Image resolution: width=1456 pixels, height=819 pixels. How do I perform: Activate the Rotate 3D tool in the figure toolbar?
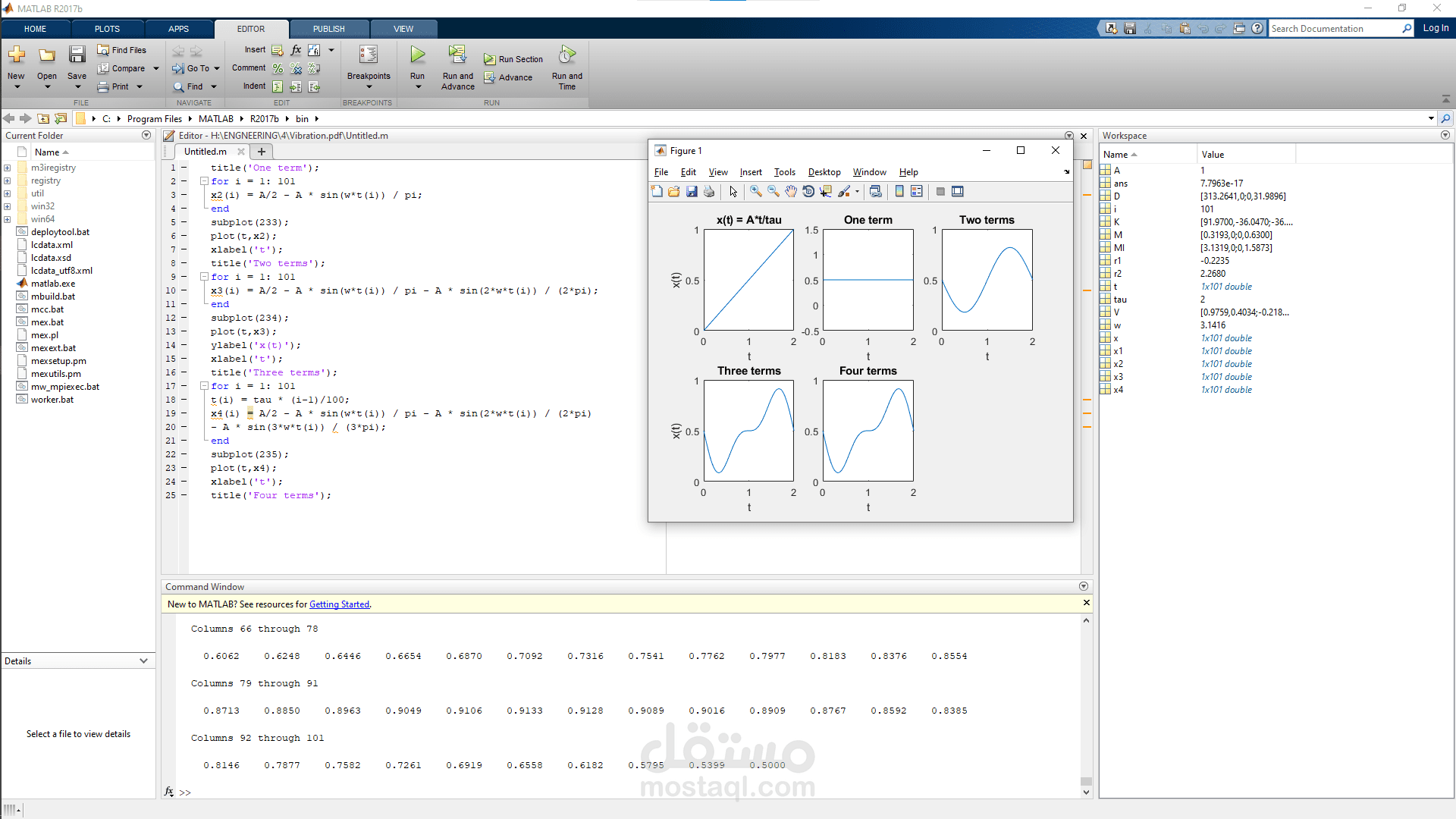pos(808,192)
